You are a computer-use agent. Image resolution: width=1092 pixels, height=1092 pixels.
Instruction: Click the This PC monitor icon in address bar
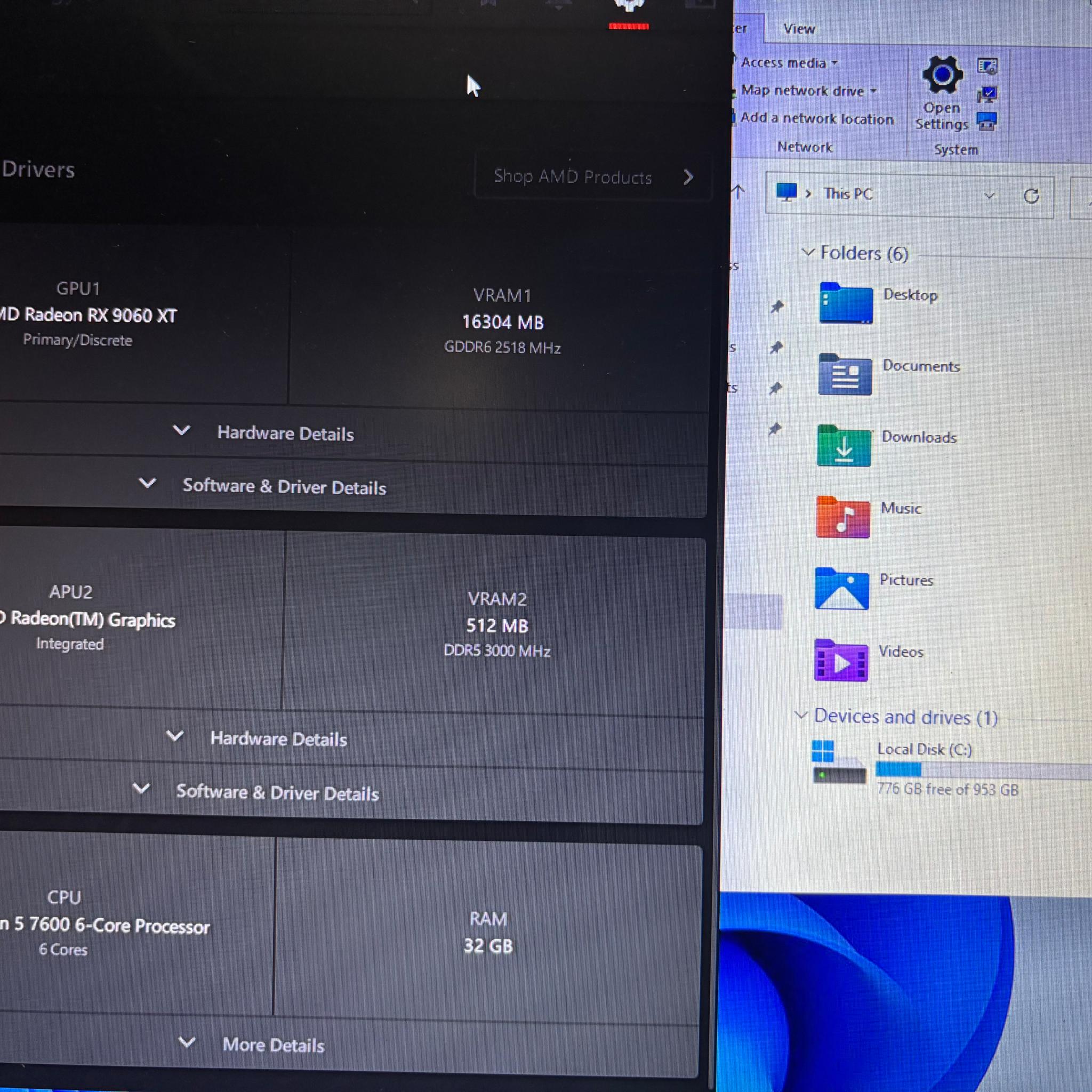(786, 192)
